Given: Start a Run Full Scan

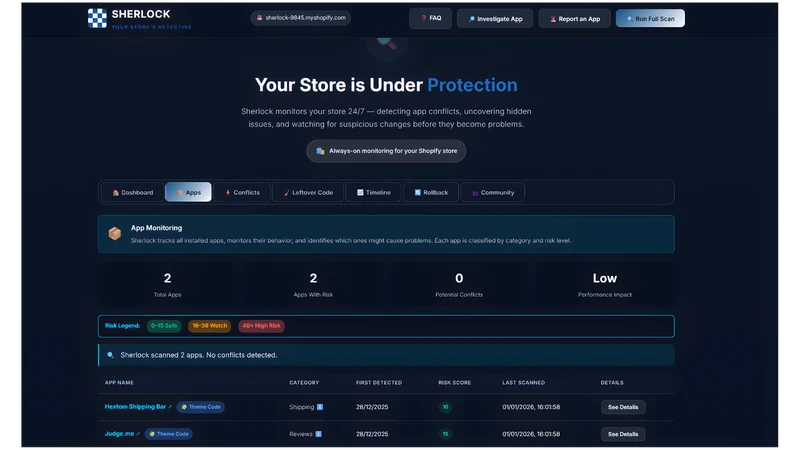Looking at the screenshot, I should (651, 19).
